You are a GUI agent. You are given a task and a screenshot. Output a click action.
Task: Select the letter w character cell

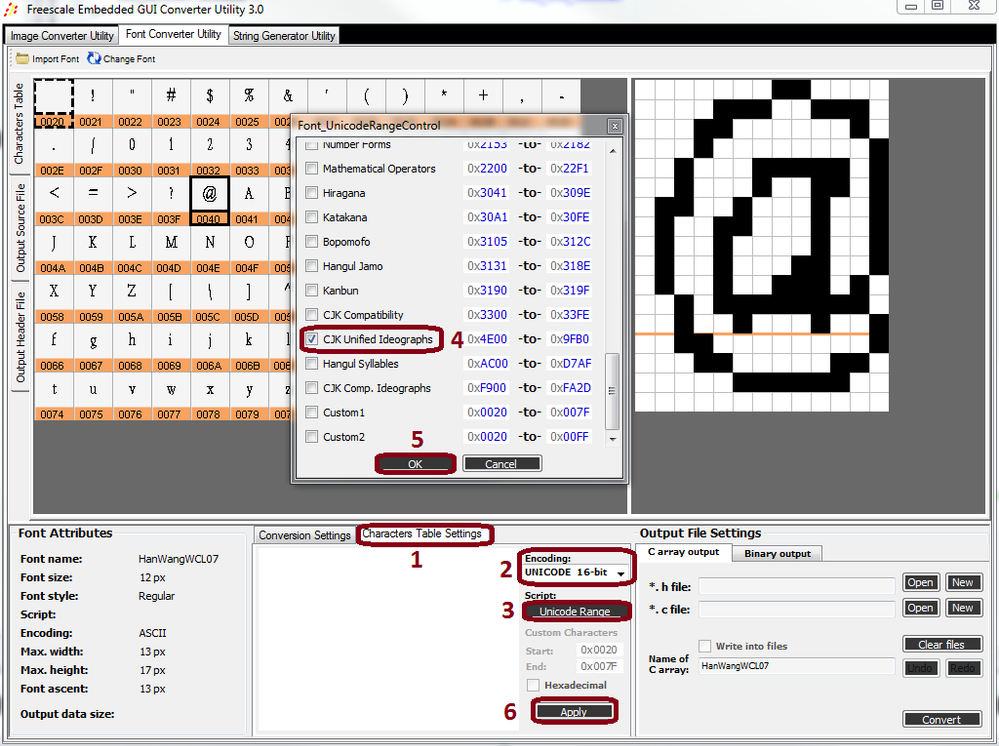[x=170, y=396]
